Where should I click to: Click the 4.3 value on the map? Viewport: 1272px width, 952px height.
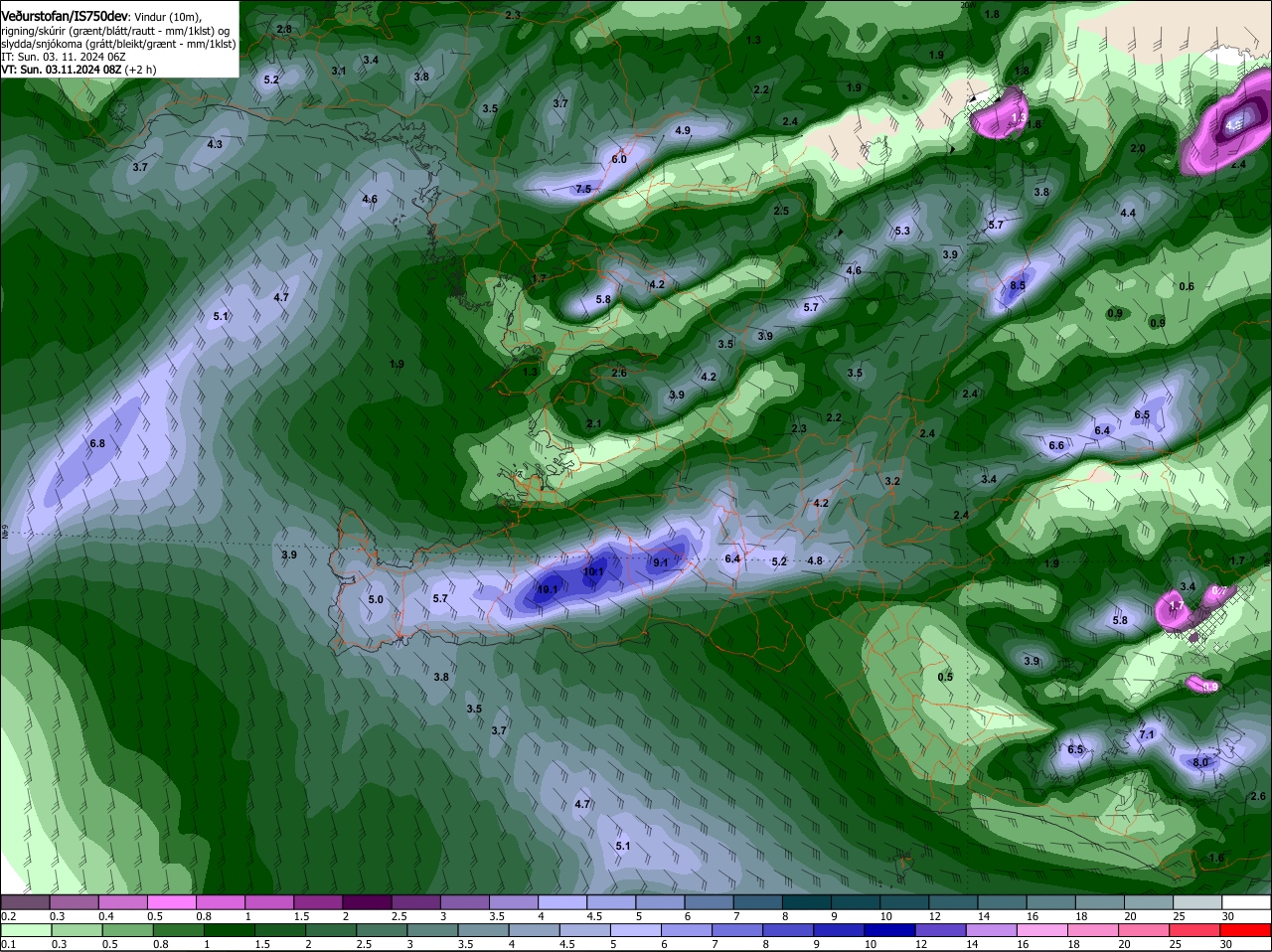(215, 144)
